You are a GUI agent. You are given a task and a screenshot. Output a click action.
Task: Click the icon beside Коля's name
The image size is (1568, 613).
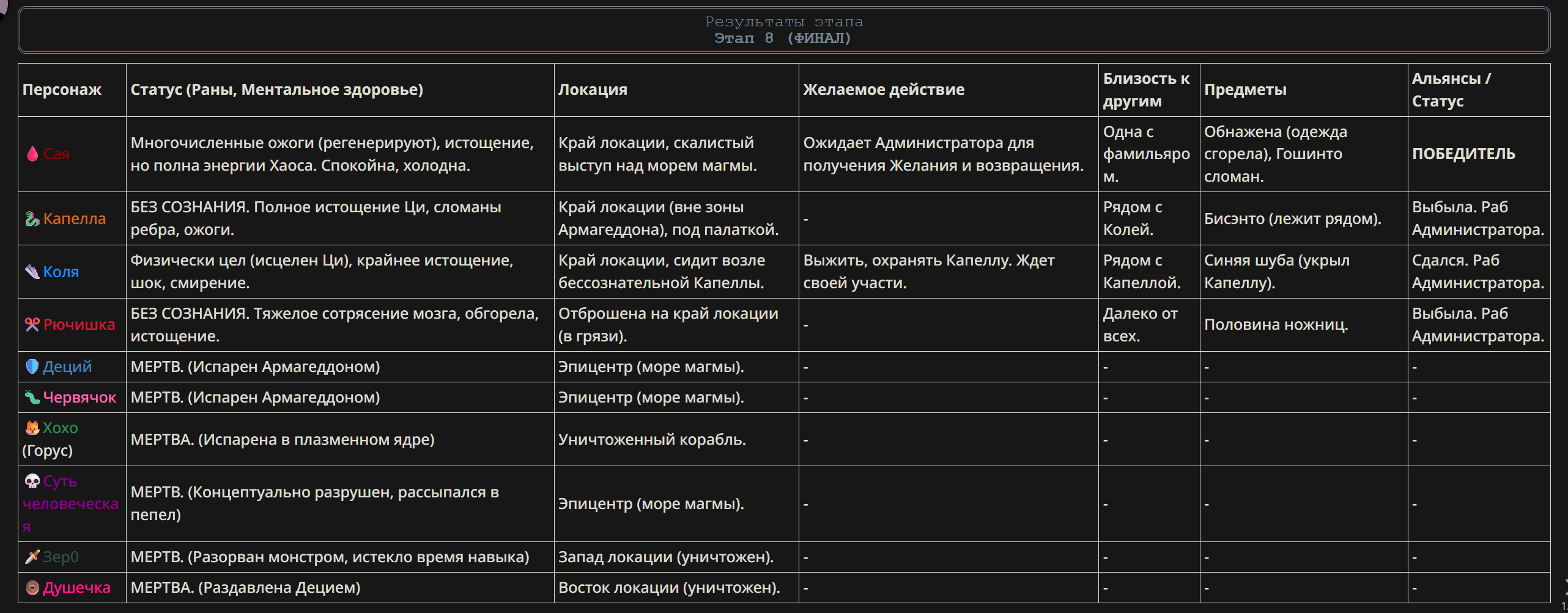click(32, 272)
